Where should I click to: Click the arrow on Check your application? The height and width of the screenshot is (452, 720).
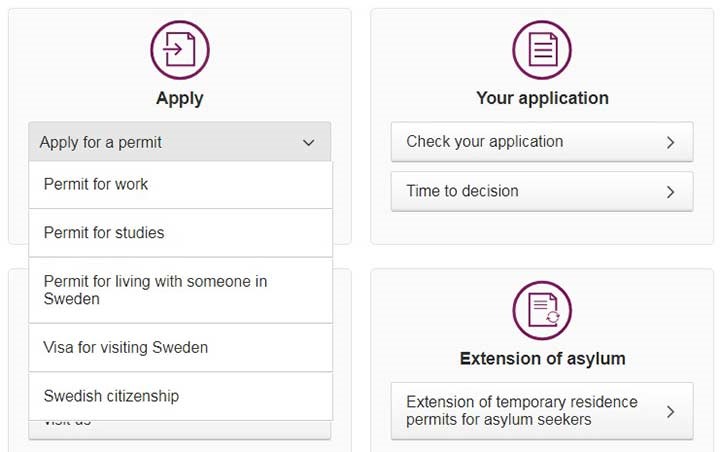pos(670,142)
